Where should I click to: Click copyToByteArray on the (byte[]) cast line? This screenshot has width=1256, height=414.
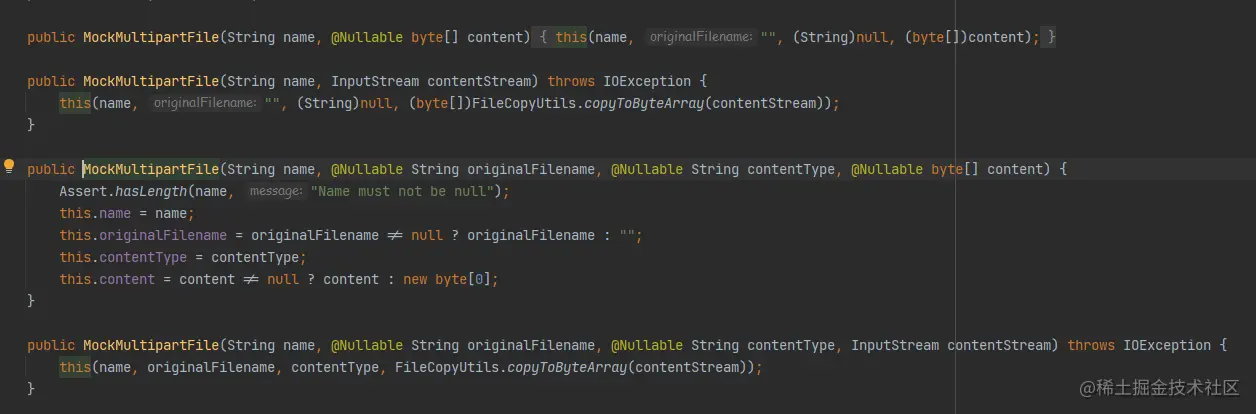644,103
